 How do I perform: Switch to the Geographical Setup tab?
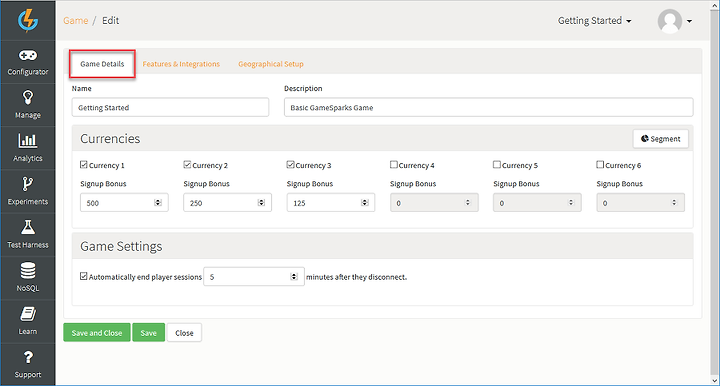click(271, 64)
